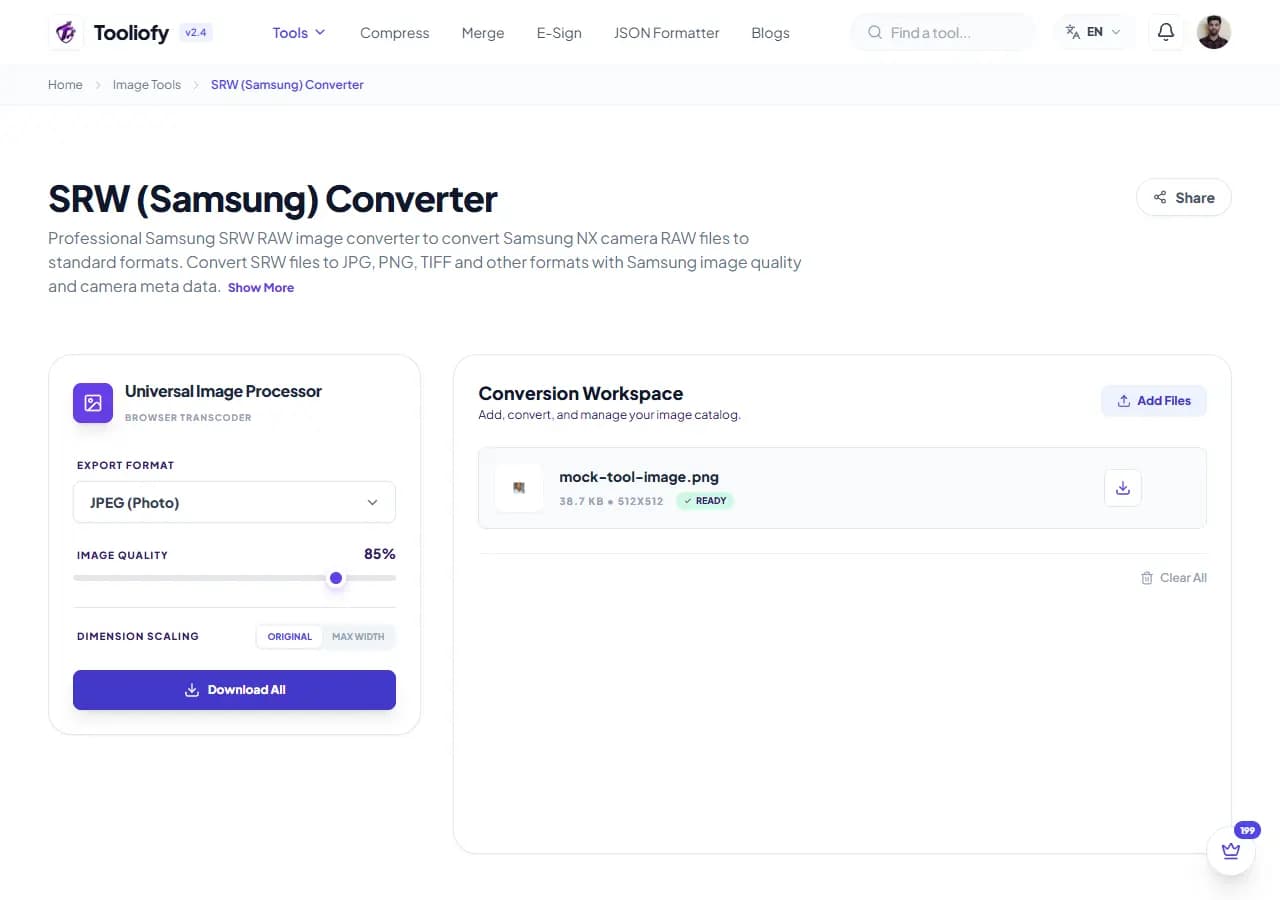Go to E-Sign page
Screen dimensions: 1280x900
(559, 33)
